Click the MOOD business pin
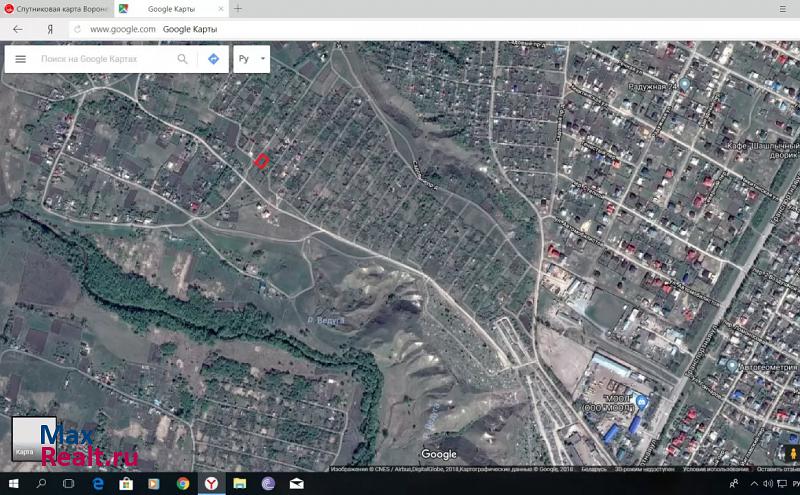800x495 pixels. pos(641,402)
